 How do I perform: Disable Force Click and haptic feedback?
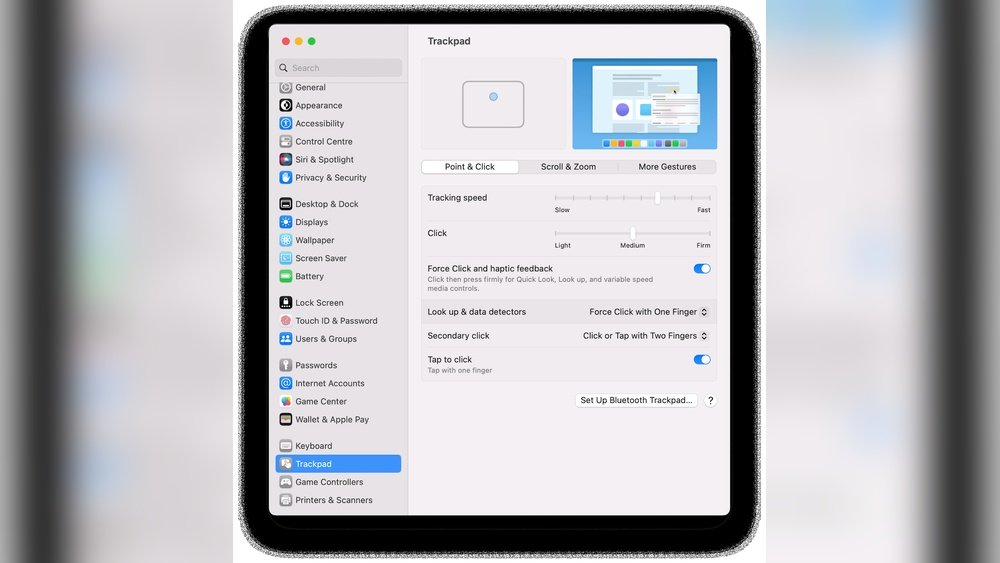tap(702, 269)
